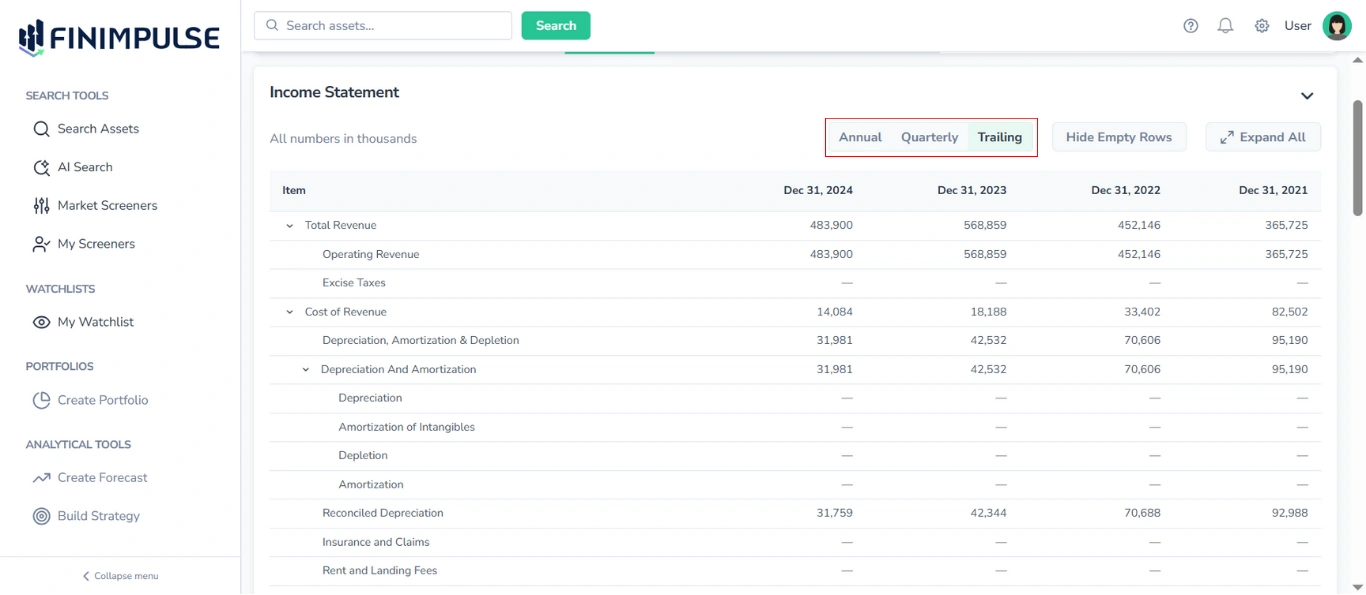Select the Create Forecast trend icon
Image resolution: width=1366 pixels, height=595 pixels.
click(x=40, y=477)
